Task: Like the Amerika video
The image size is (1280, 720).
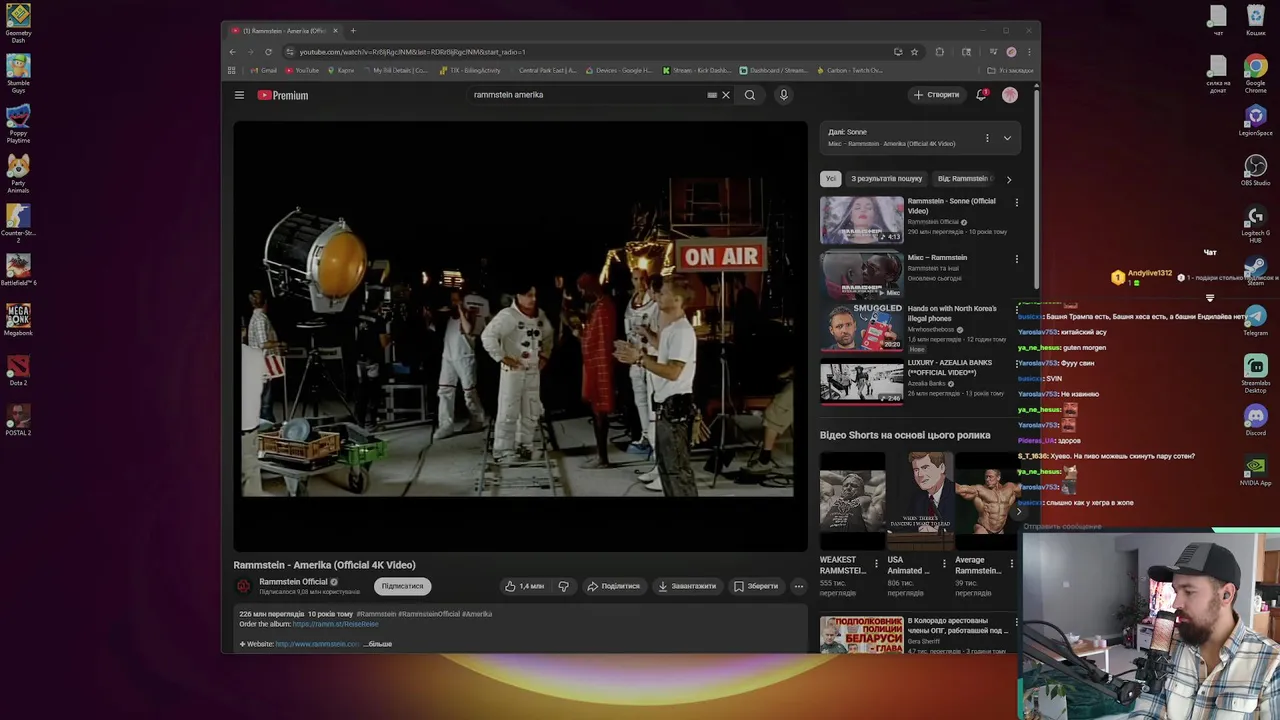Action: [525, 586]
